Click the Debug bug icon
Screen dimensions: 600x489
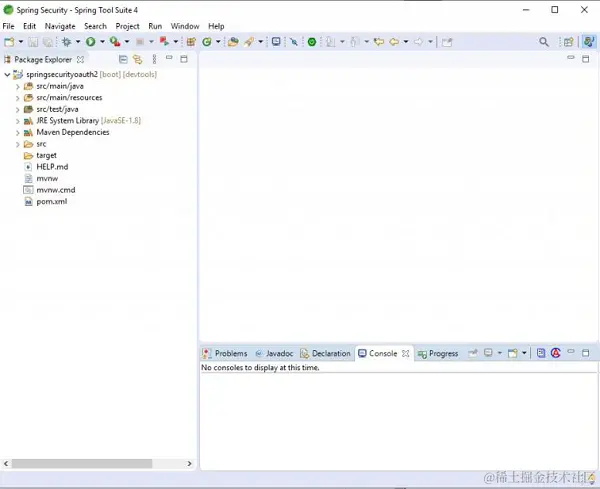point(67,42)
